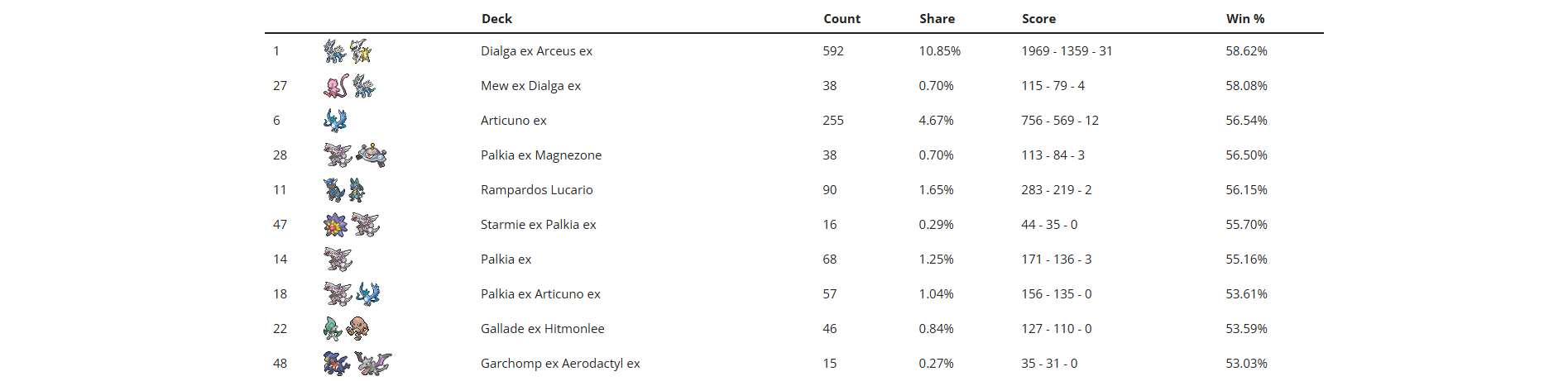Image resolution: width=1568 pixels, height=381 pixels.
Task: Click the Starmie and Palkia sprite icons
Action: point(352,225)
